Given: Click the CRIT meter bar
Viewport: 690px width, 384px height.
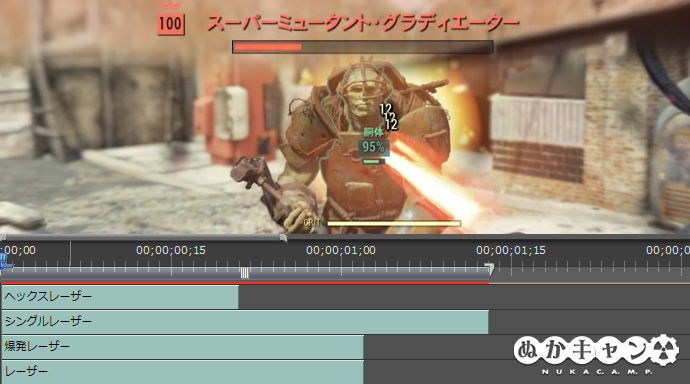Looking at the screenshot, I should tap(394, 223).
